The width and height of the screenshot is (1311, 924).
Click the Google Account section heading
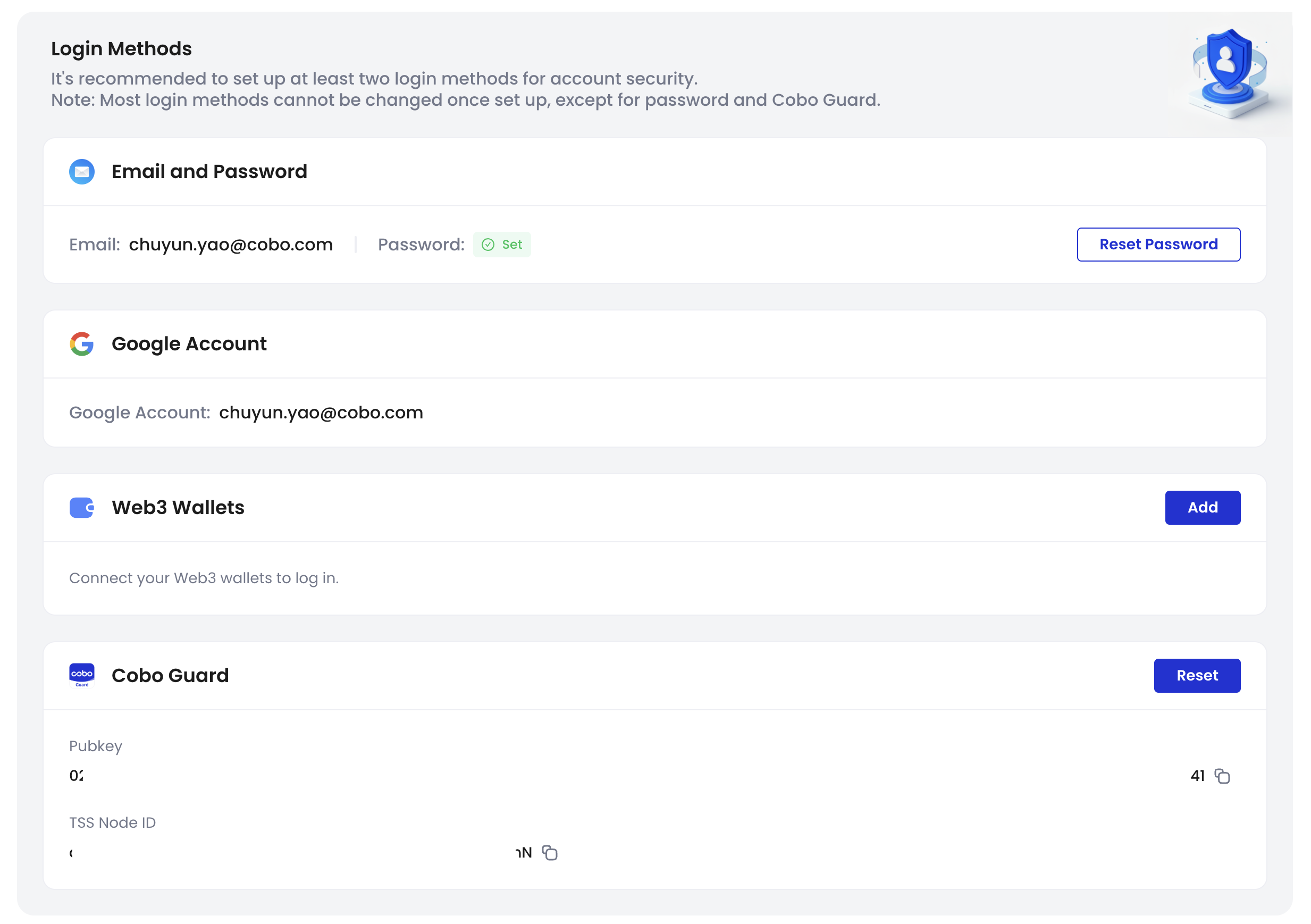189,344
